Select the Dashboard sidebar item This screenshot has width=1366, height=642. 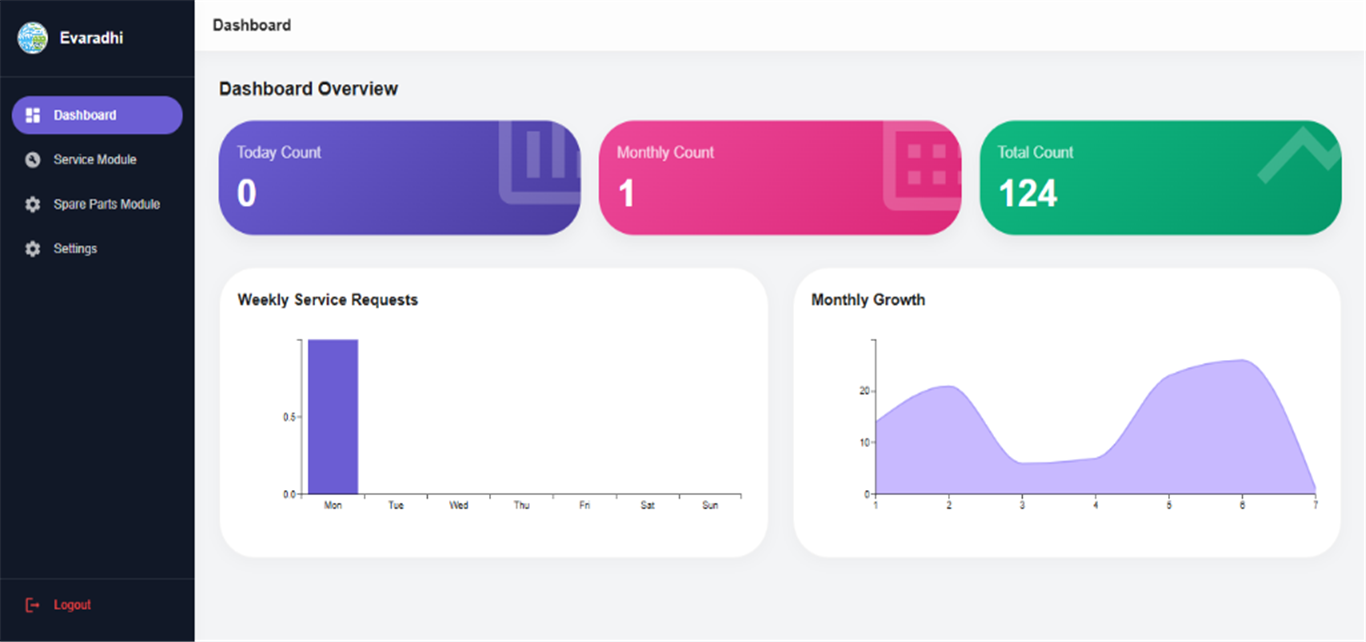(x=97, y=115)
